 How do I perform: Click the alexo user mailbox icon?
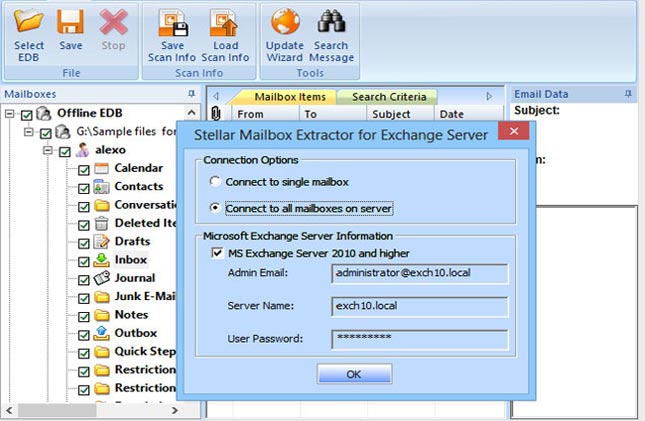coord(82,150)
